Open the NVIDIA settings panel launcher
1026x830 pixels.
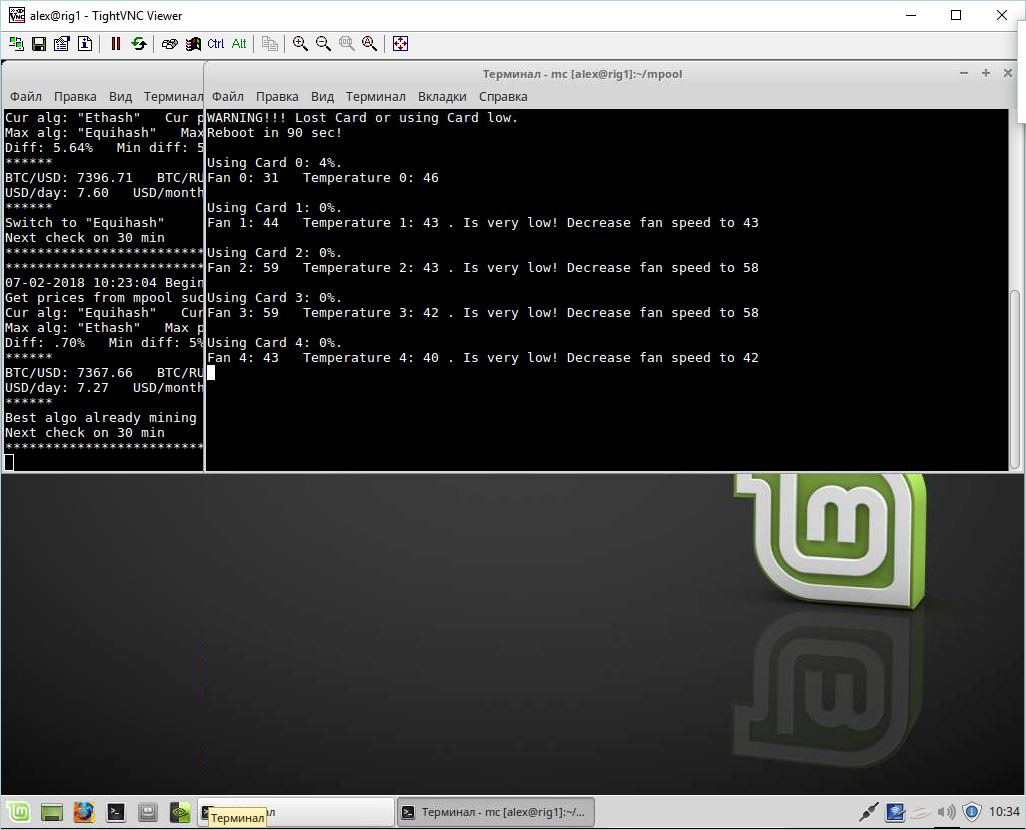(x=179, y=812)
